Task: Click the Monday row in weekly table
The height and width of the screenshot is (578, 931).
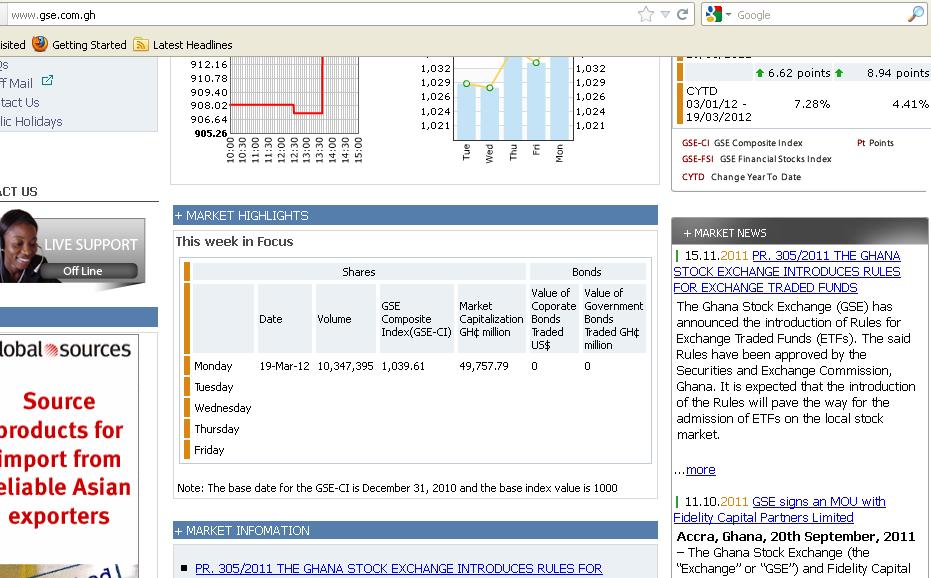Action: (x=416, y=366)
